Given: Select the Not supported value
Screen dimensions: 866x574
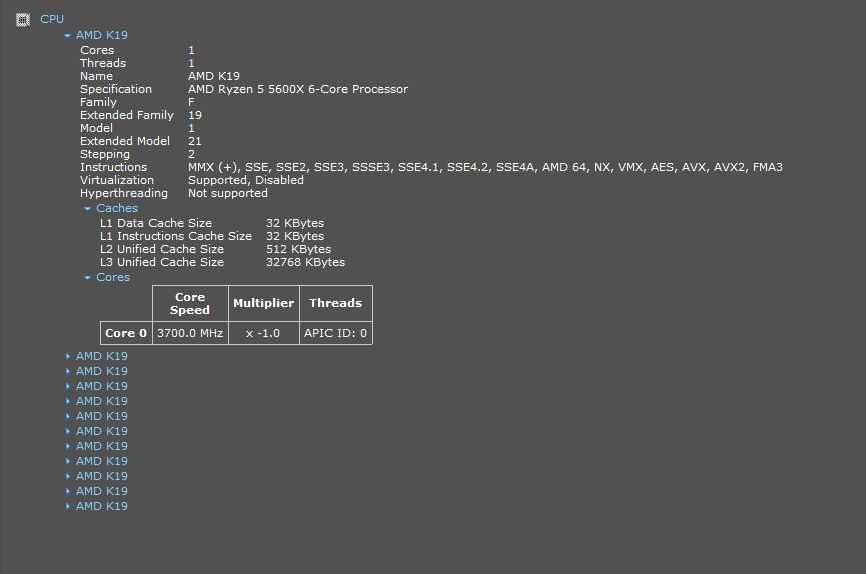Looking at the screenshot, I should pyautogui.click(x=228, y=193).
